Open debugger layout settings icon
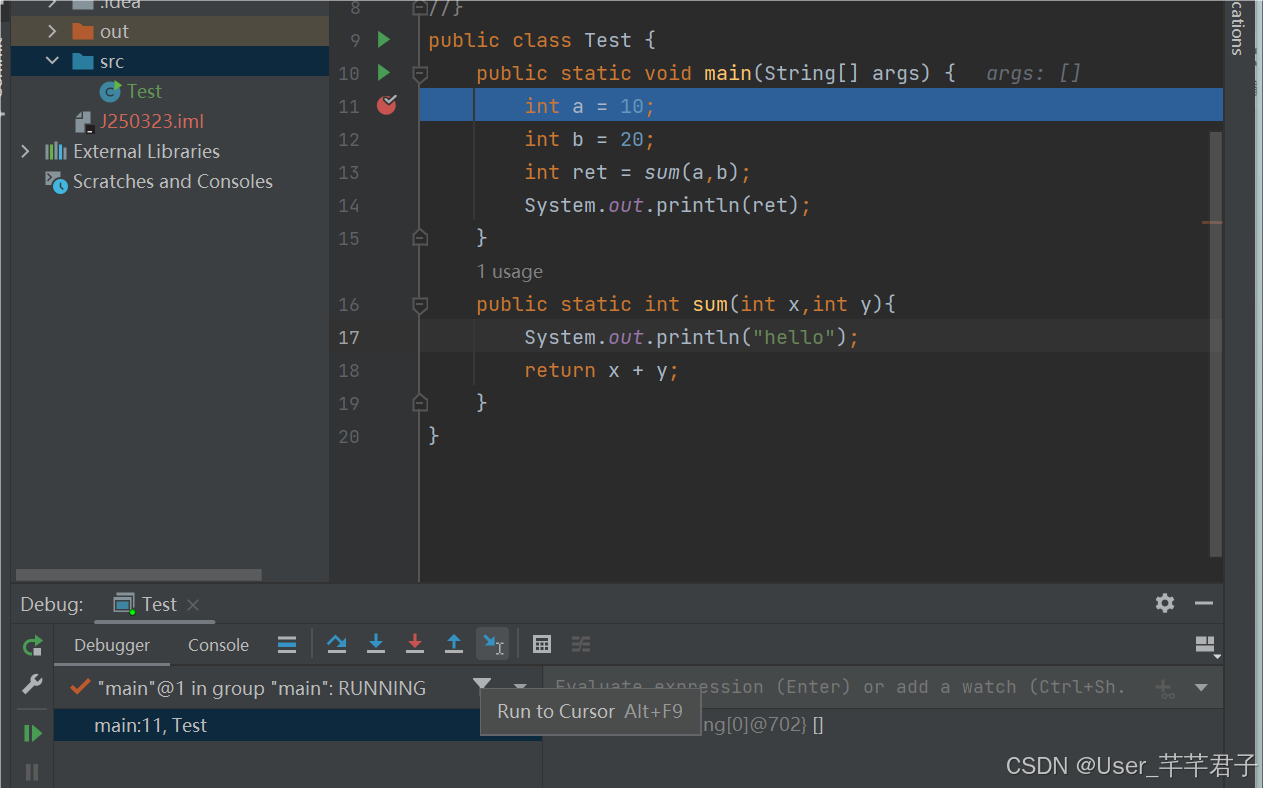Screen dimensions: 1263x788 pos(1207,646)
